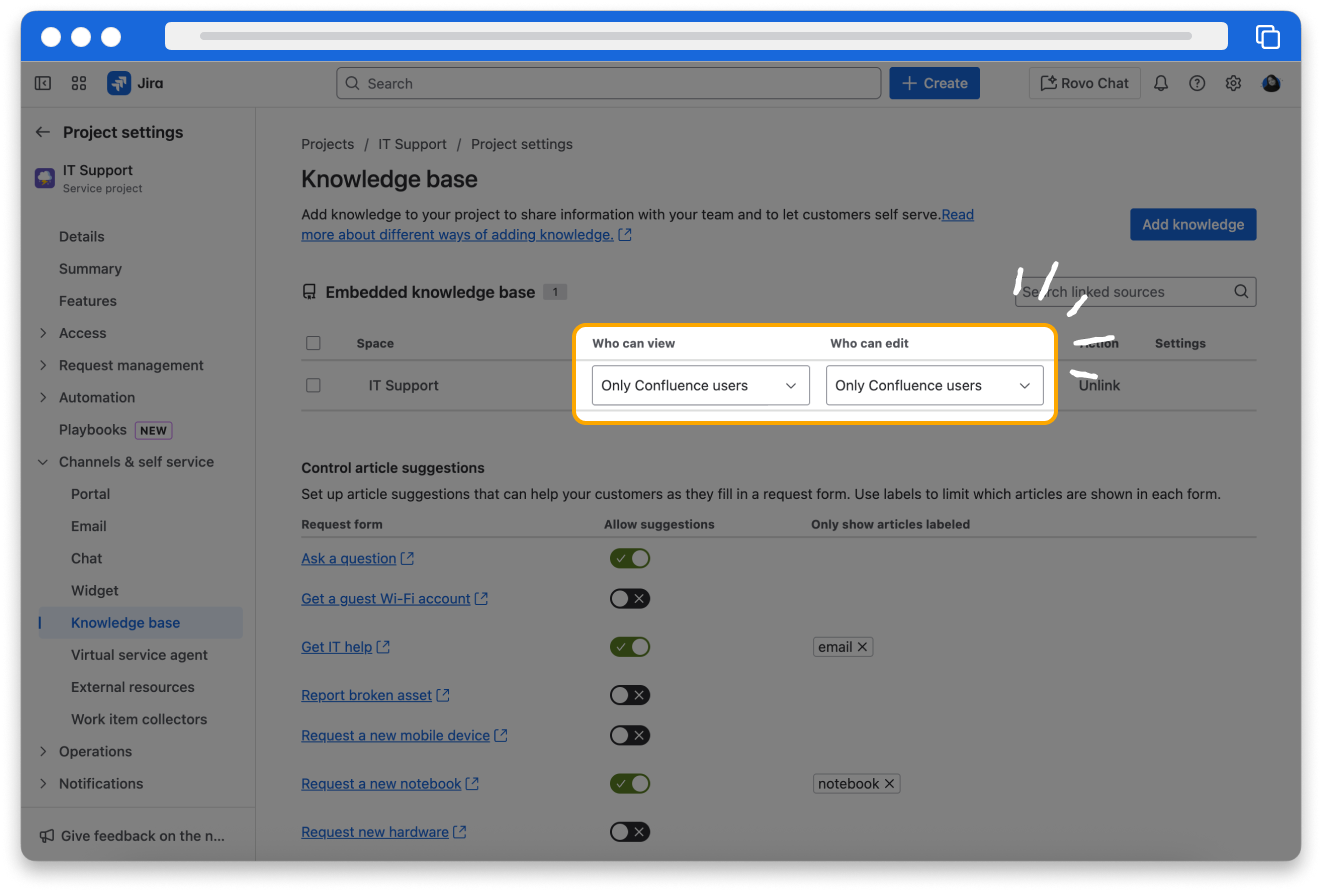Open the Who can edit dropdown

(x=934, y=385)
